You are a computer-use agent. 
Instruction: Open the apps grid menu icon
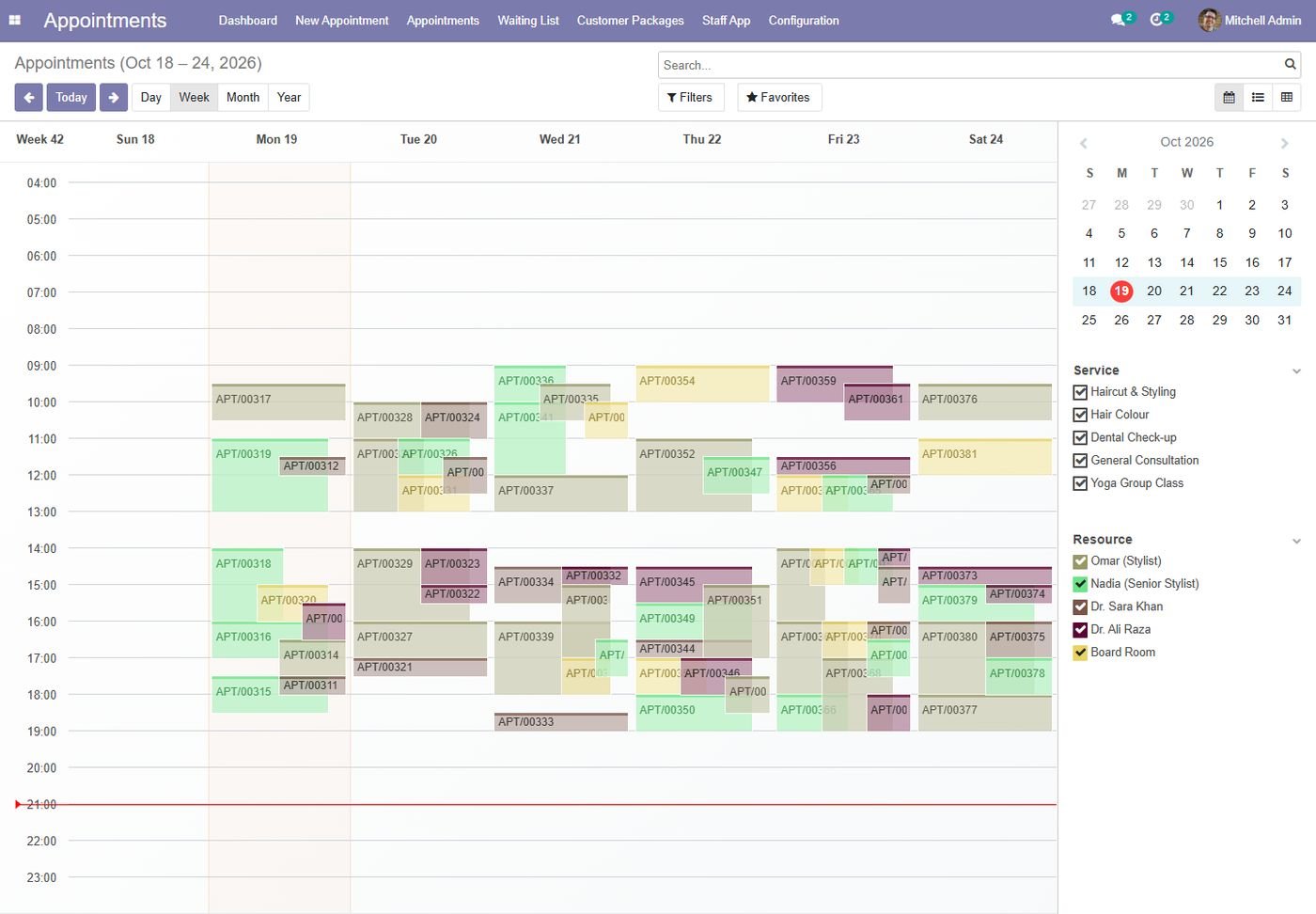pos(15,20)
